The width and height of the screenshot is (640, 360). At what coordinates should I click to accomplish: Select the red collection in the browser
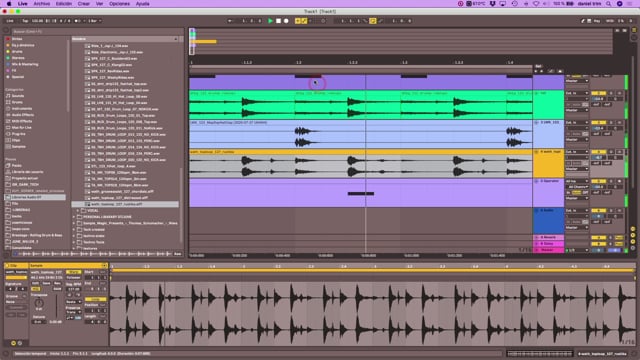coord(17,39)
